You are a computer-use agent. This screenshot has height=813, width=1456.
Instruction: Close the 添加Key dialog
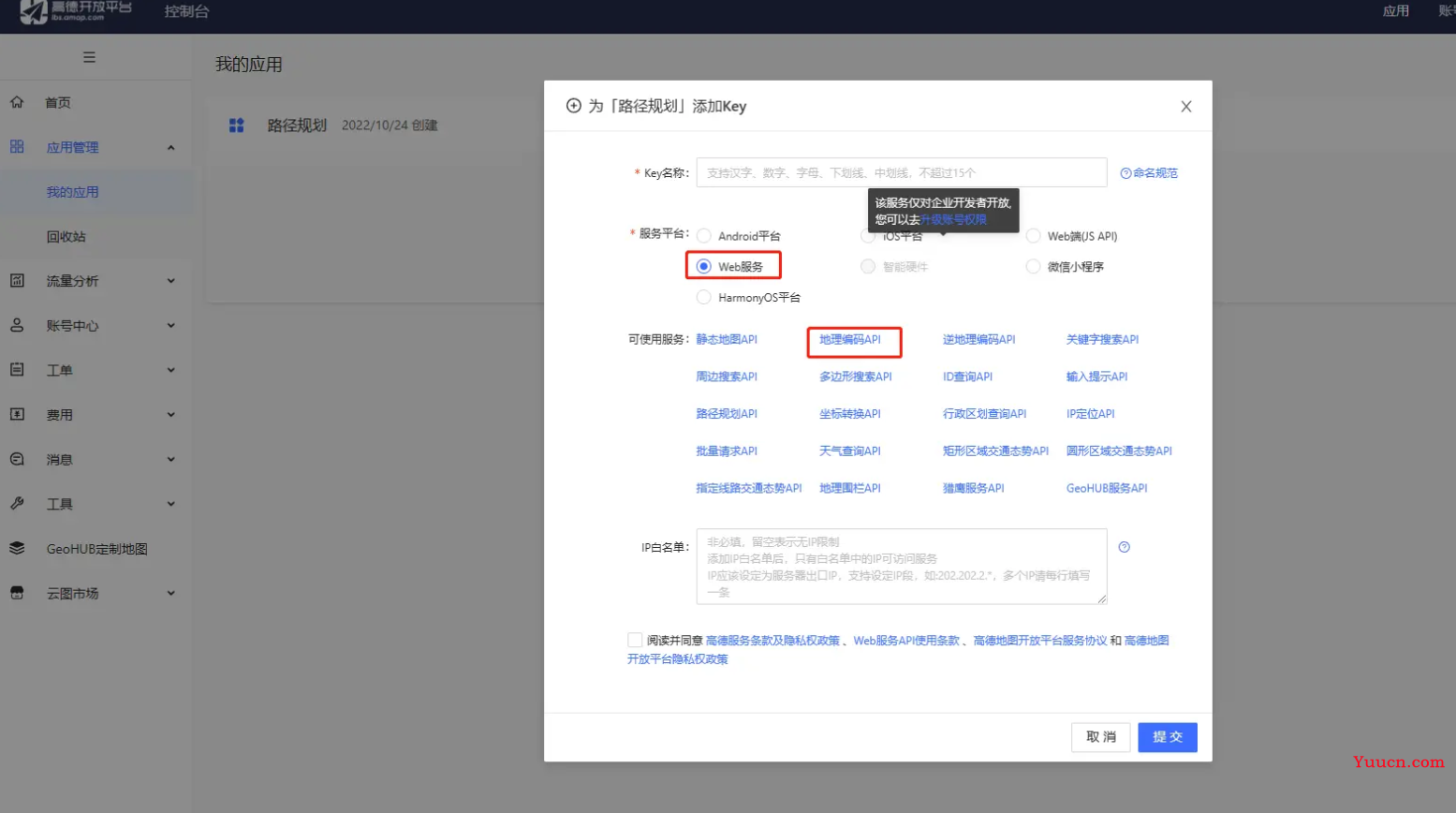click(1186, 107)
